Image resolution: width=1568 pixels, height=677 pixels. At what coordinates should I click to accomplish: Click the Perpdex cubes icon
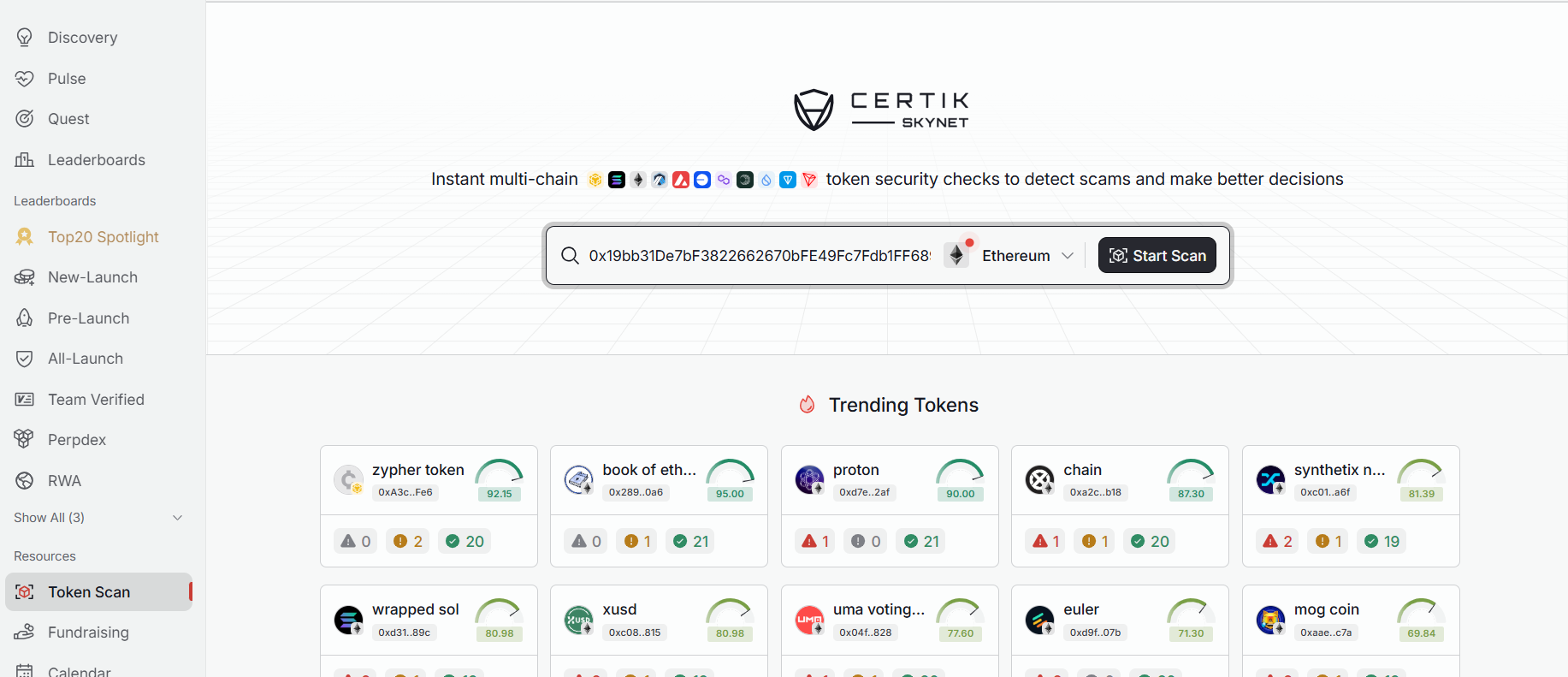[25, 439]
